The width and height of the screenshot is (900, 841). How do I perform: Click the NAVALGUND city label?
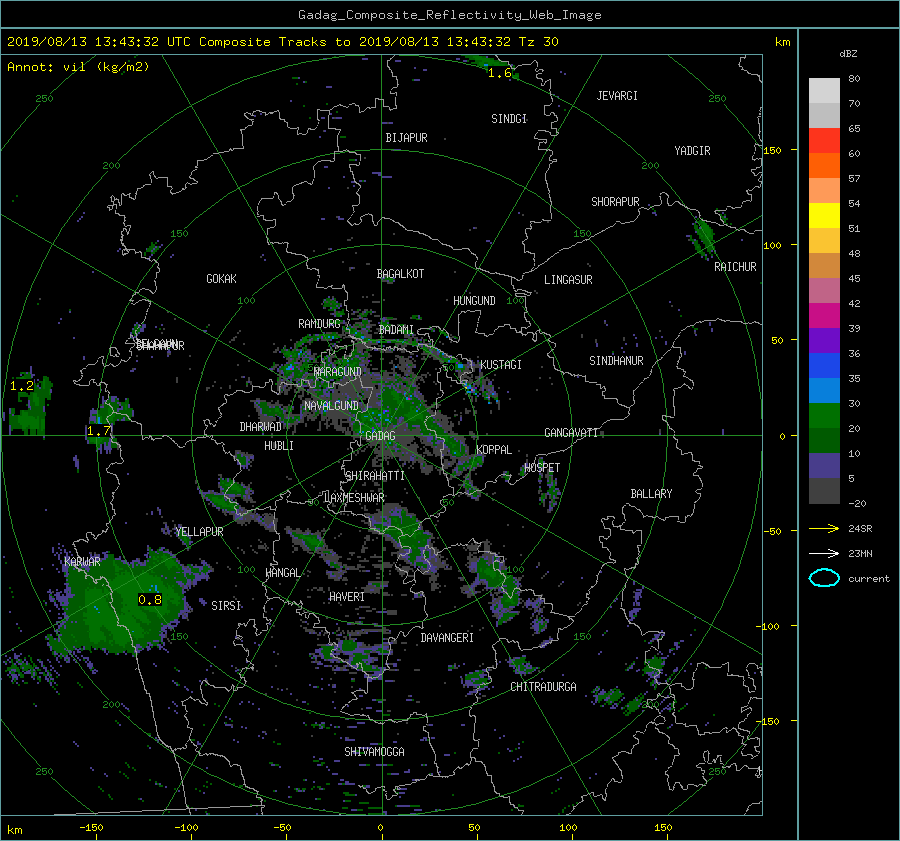(331, 406)
